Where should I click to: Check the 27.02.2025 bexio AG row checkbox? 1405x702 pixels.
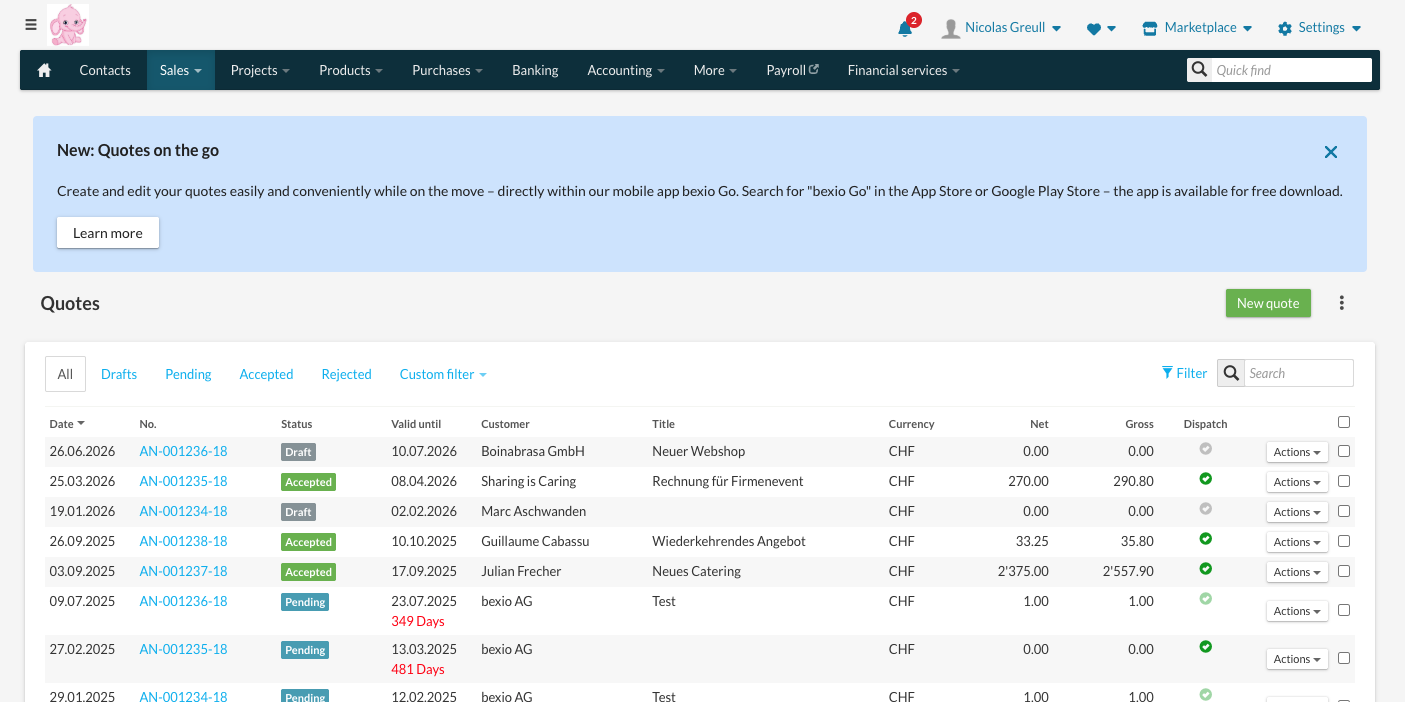click(x=1344, y=658)
